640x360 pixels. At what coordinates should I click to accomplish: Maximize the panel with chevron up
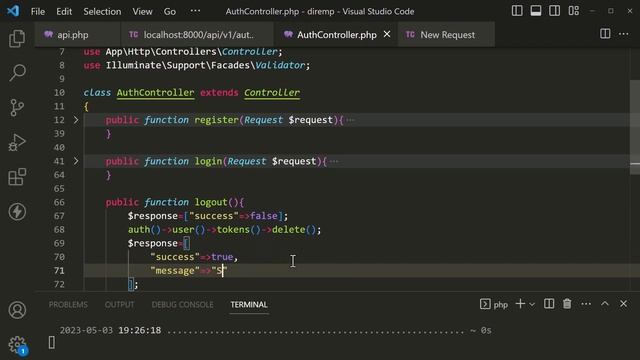[604, 304]
